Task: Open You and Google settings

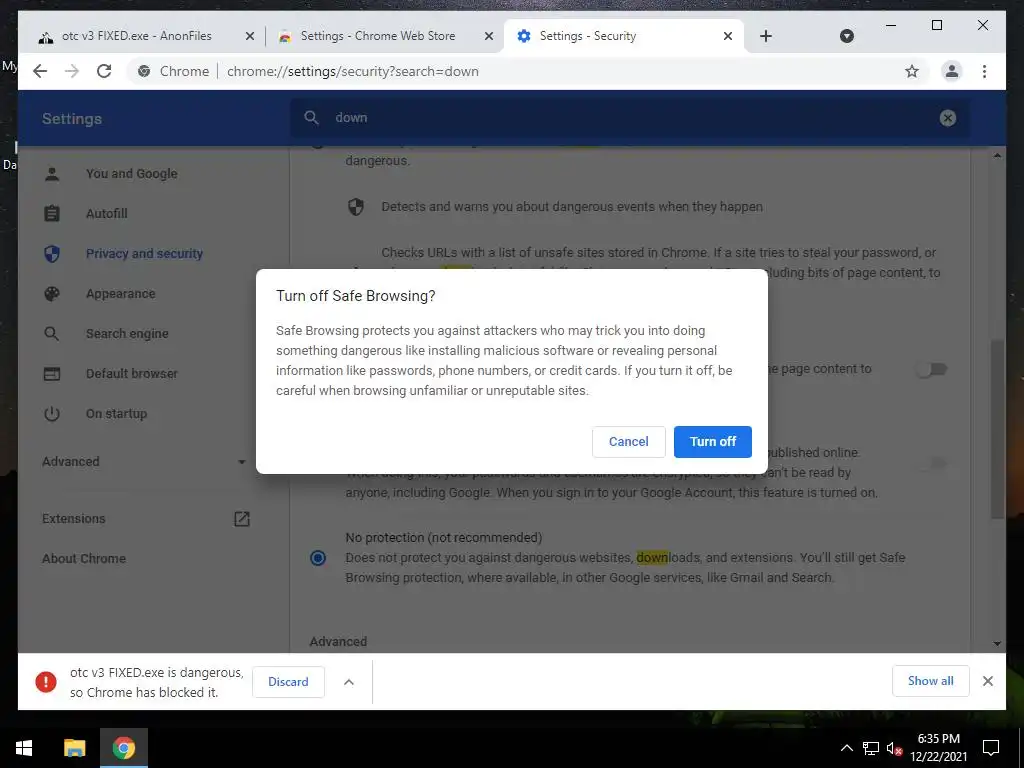Action: click(131, 174)
